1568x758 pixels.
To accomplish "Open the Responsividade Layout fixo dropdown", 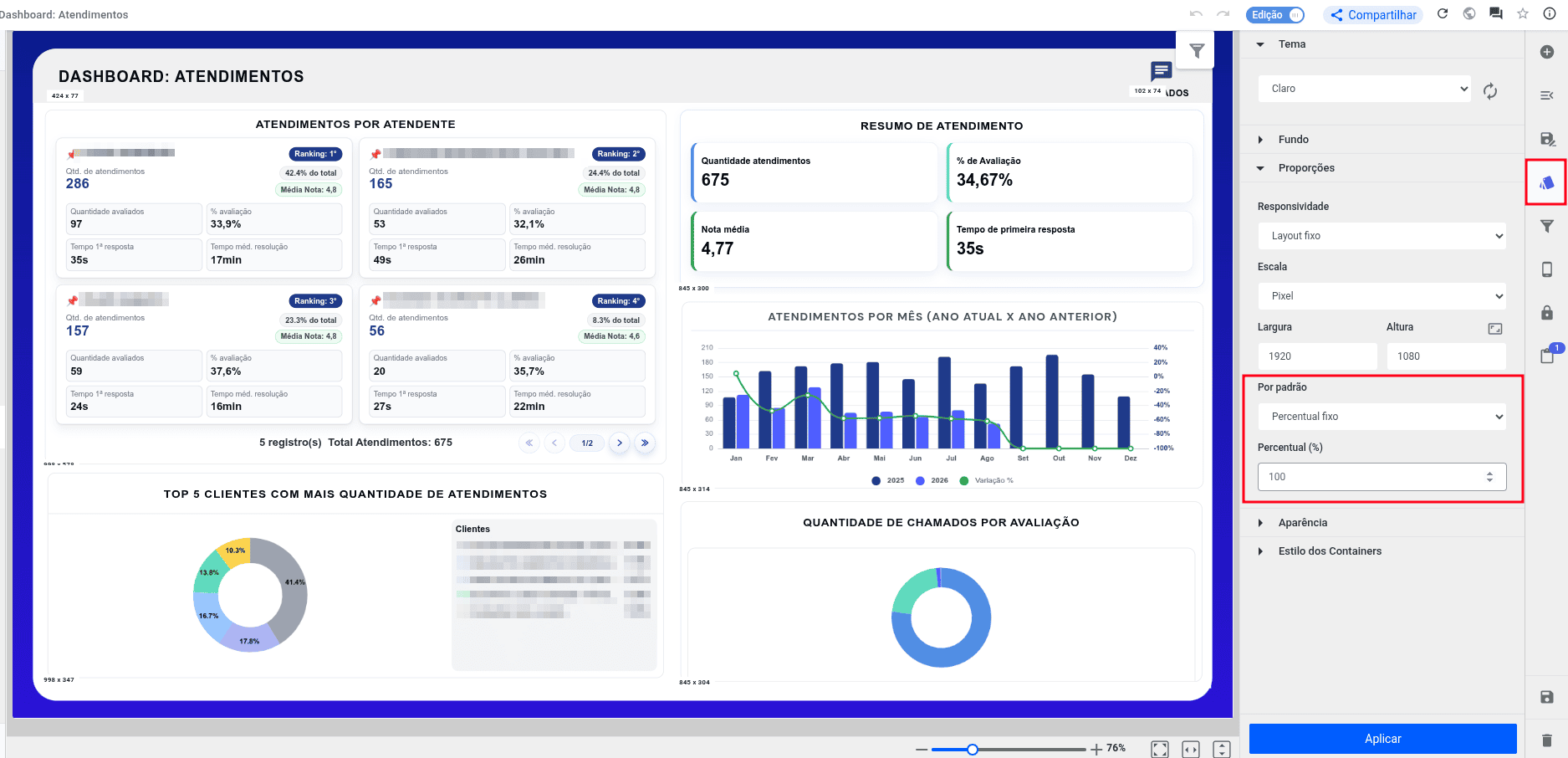I will [x=1382, y=236].
